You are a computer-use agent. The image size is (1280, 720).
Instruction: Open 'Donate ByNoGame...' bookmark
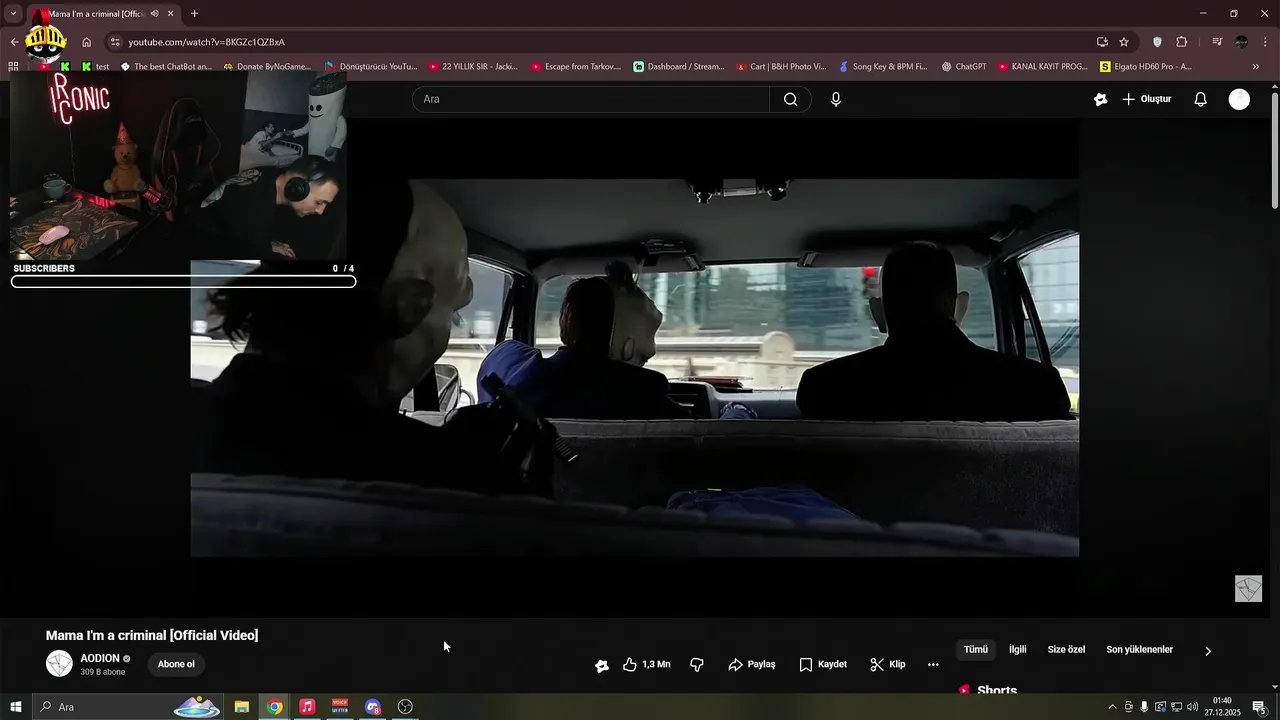pyautogui.click(x=267, y=67)
